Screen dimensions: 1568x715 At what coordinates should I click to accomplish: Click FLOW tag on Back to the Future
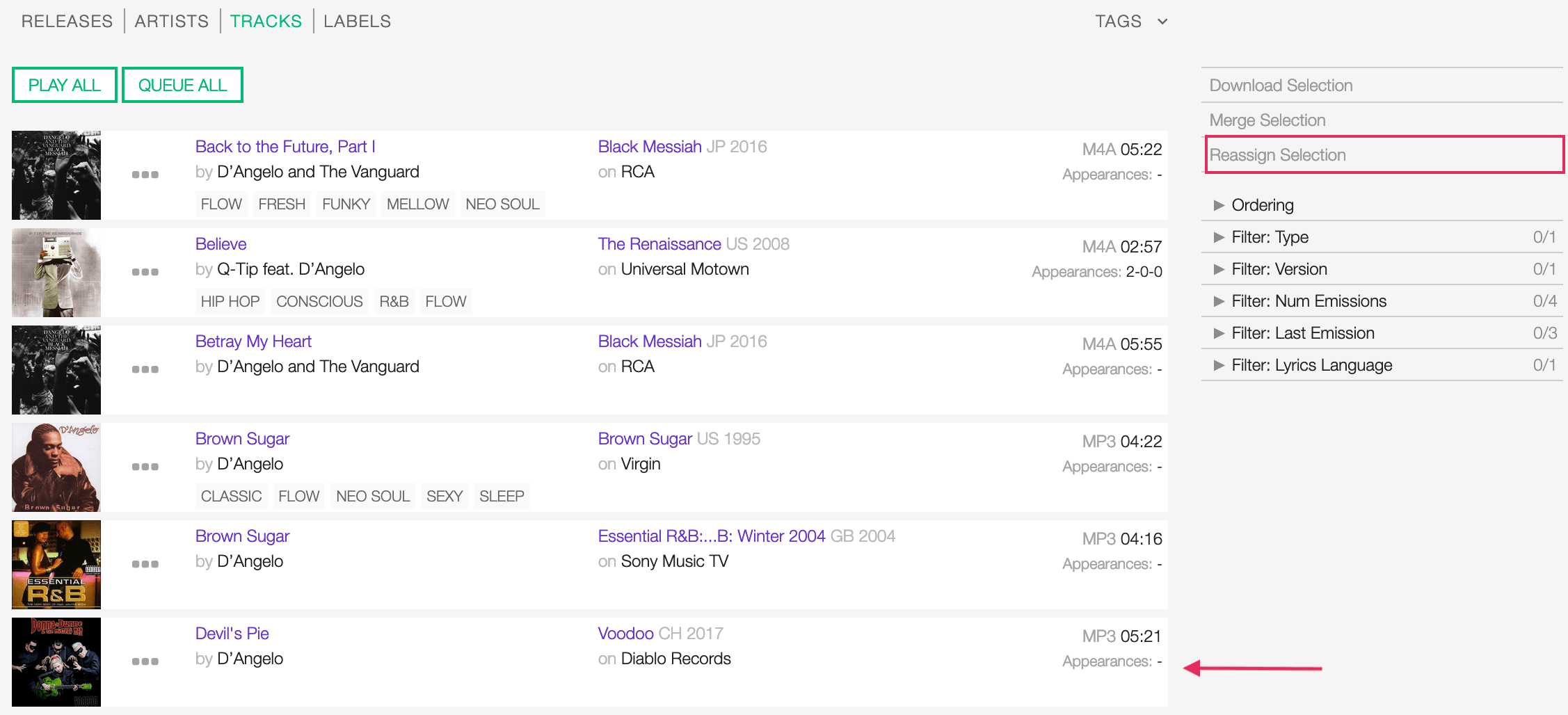(x=221, y=204)
